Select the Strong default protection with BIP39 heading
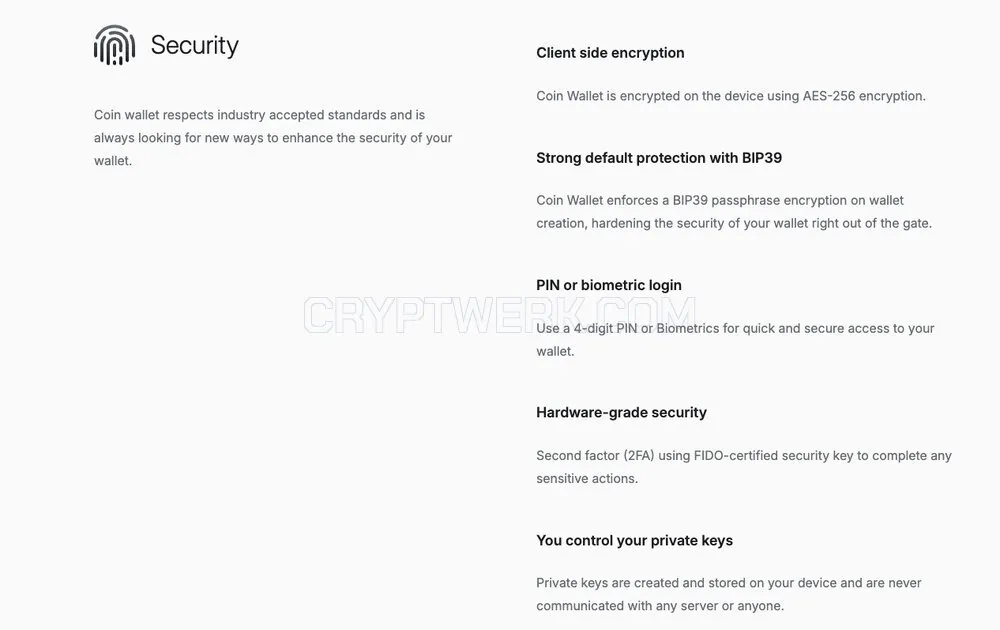Viewport: 1000px width, 630px height. pyautogui.click(x=659, y=158)
